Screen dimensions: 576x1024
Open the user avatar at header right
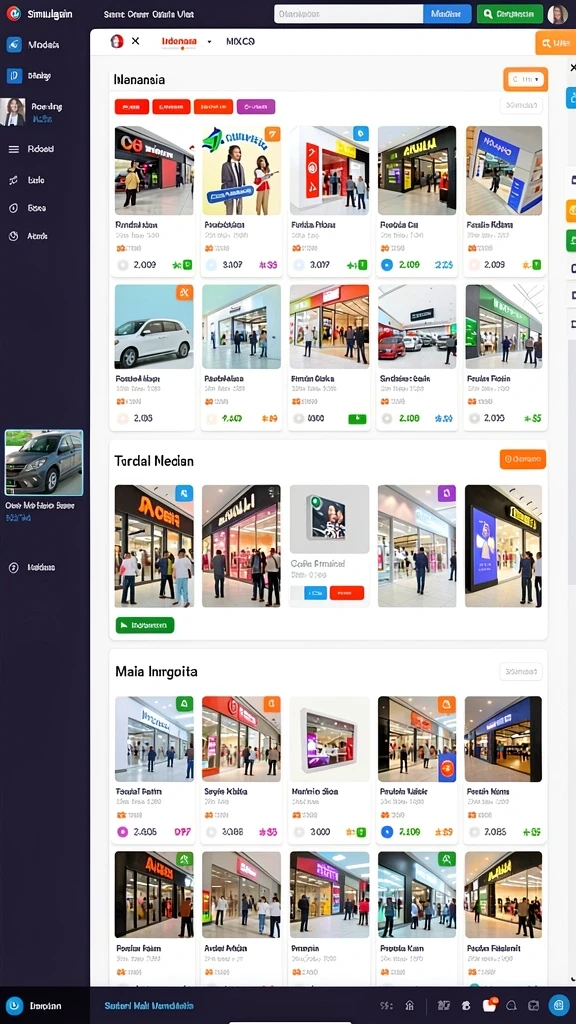click(558, 14)
